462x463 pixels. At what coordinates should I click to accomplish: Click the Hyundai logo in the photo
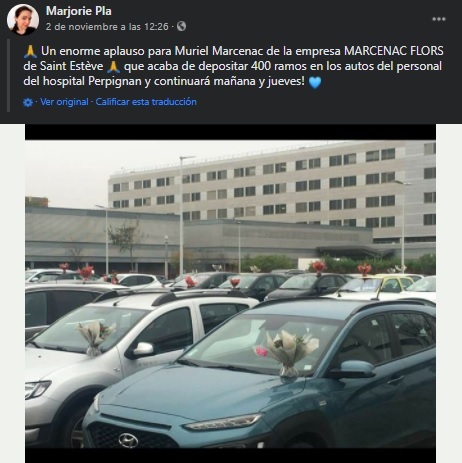[x=128, y=441]
